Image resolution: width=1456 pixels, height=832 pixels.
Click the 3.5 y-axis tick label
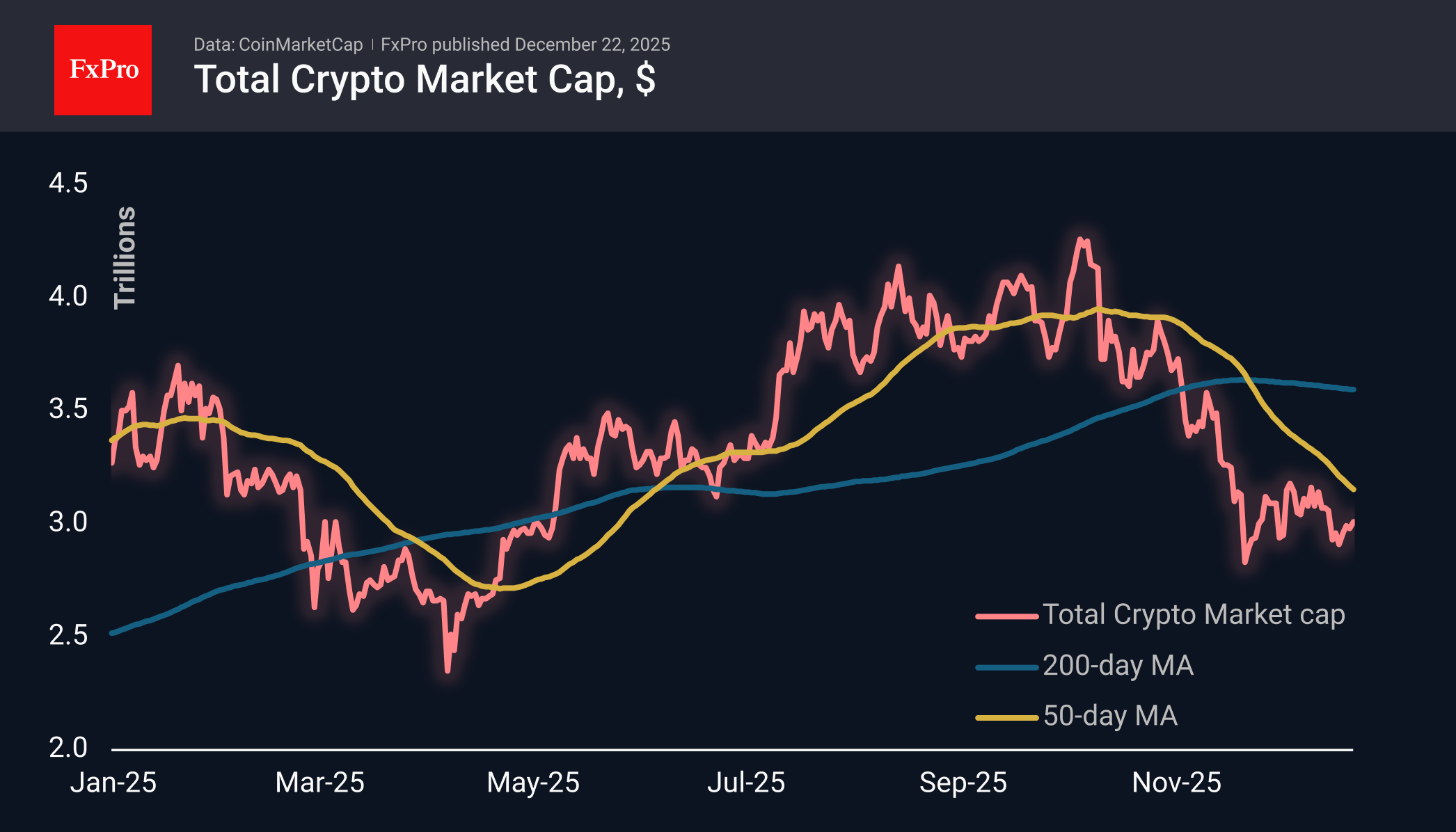click(68, 409)
